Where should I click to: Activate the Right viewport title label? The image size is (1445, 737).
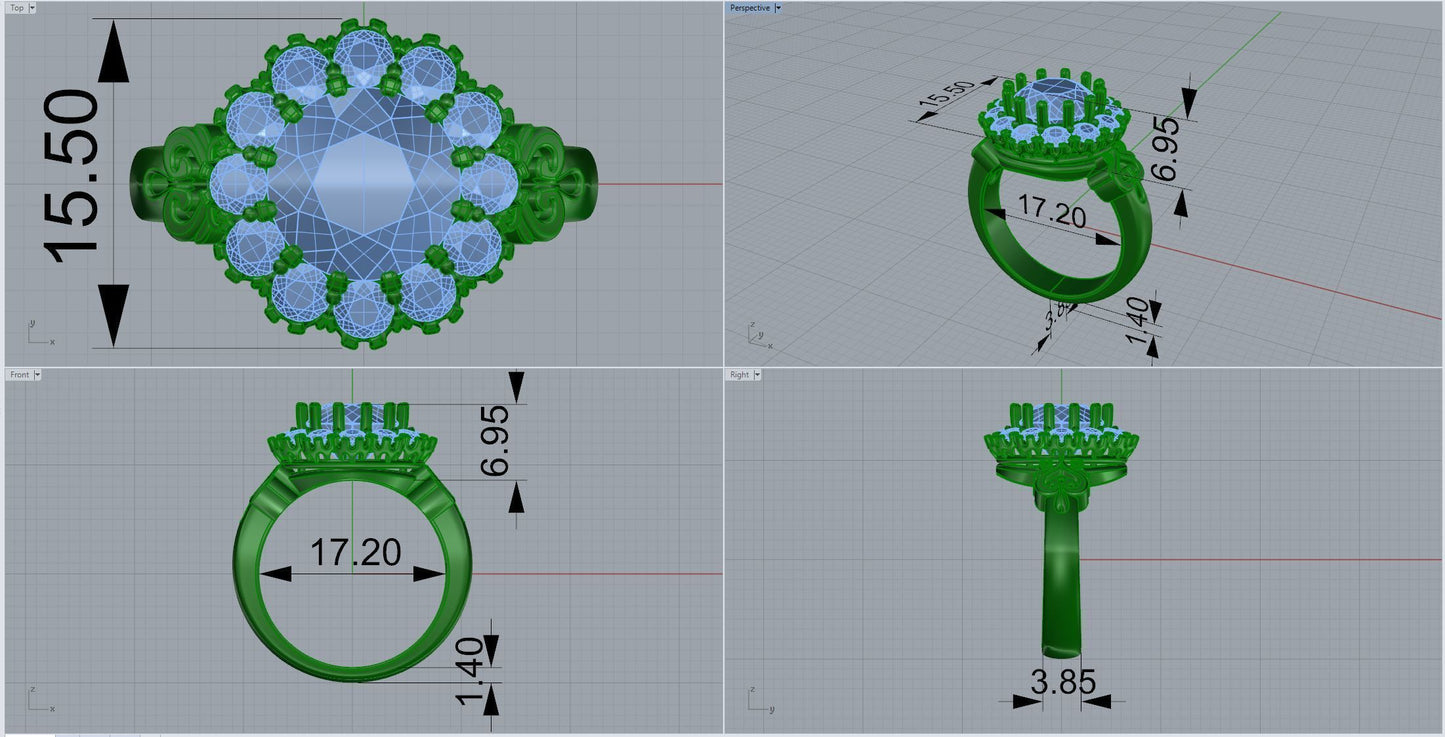point(739,375)
